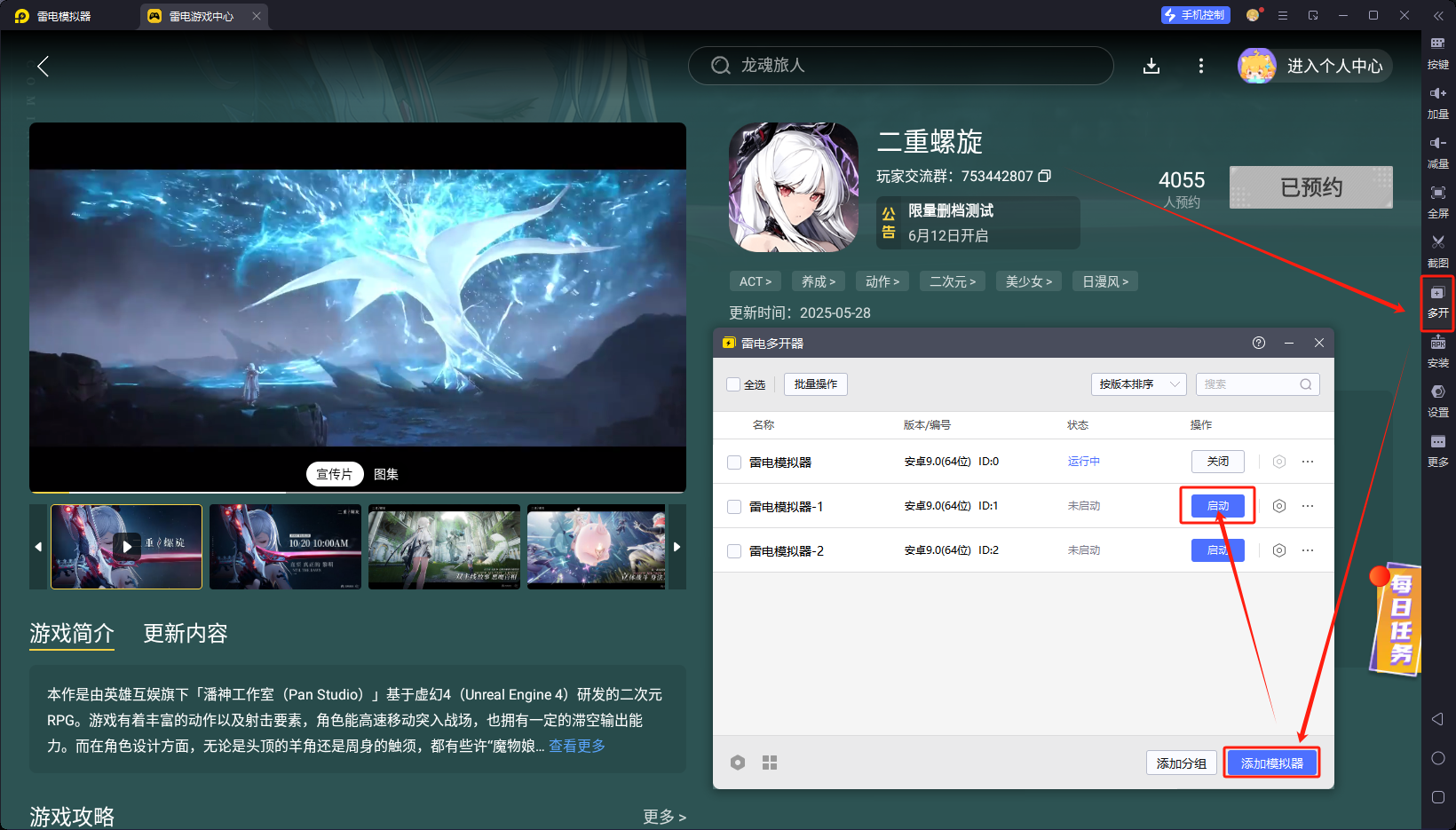Follow the 查看更多 link

pos(577,746)
